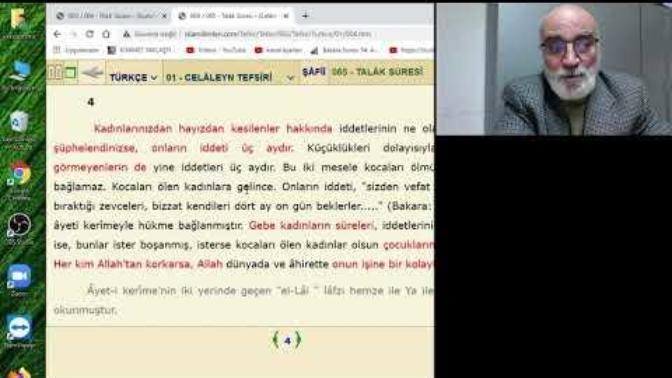Go forward in the Chrome browser

click(73, 34)
